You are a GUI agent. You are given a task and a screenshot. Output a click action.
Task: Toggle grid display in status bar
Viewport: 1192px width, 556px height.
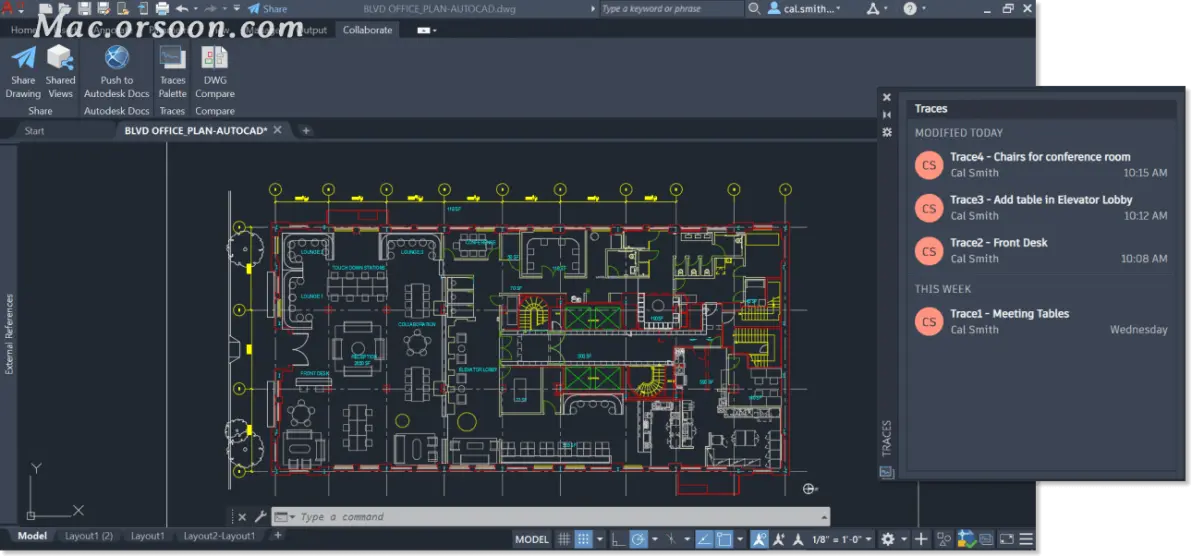(563, 539)
